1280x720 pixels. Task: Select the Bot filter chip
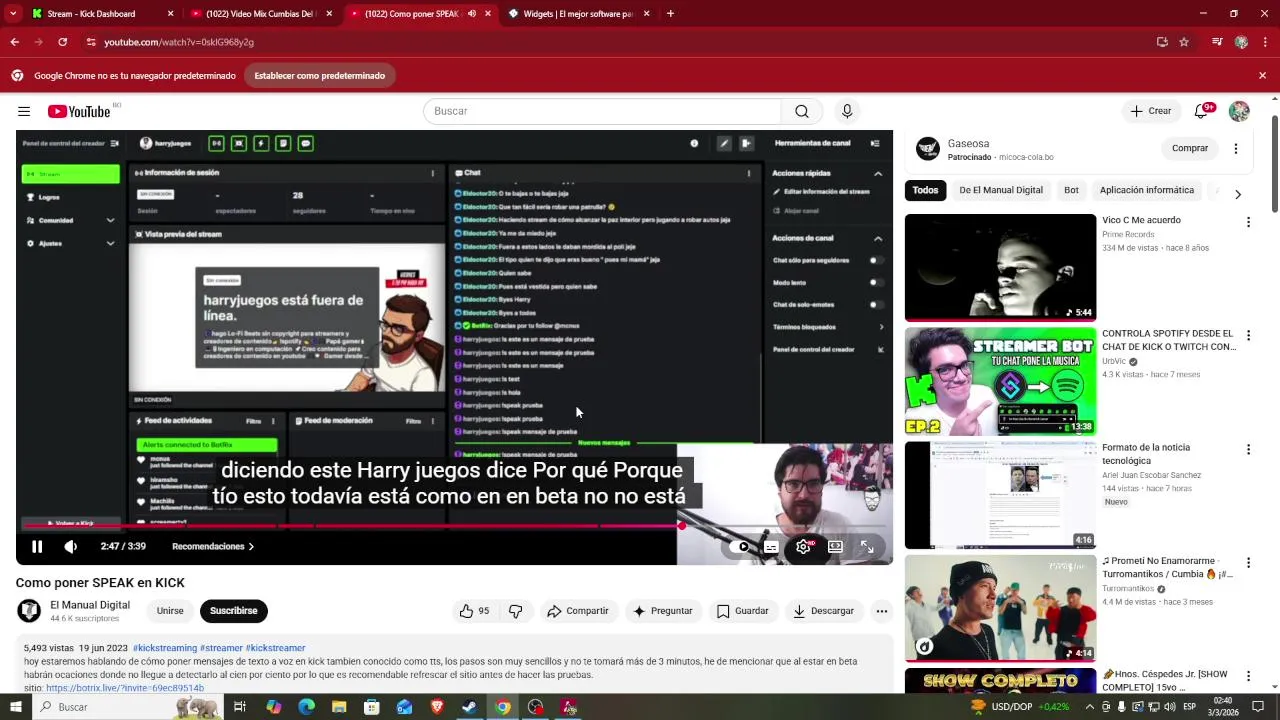click(x=1071, y=190)
